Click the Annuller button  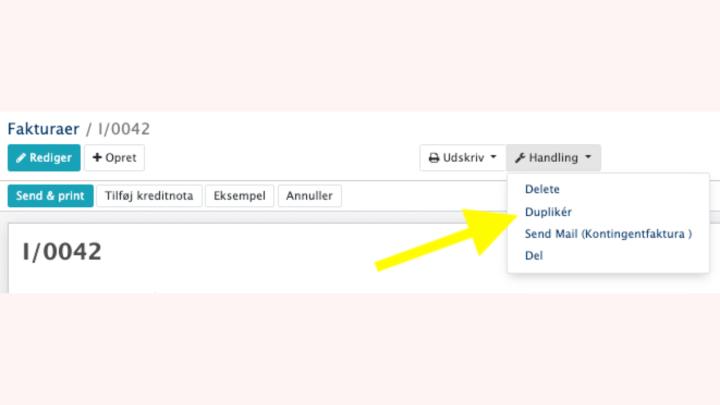pos(309,196)
